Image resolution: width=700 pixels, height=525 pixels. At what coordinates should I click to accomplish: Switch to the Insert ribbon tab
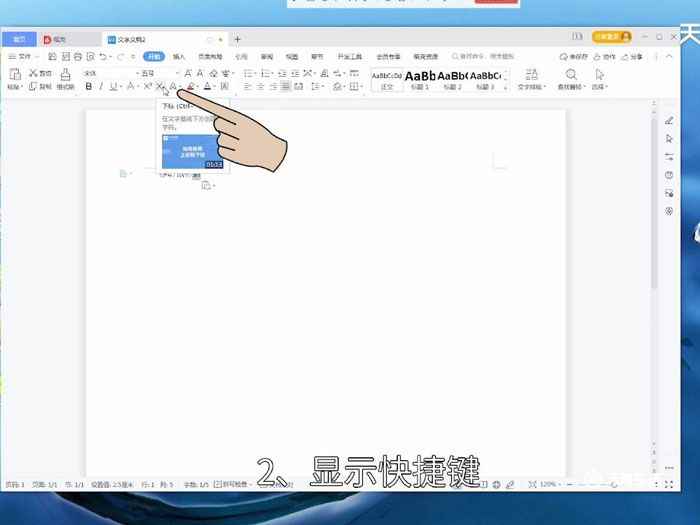point(179,56)
